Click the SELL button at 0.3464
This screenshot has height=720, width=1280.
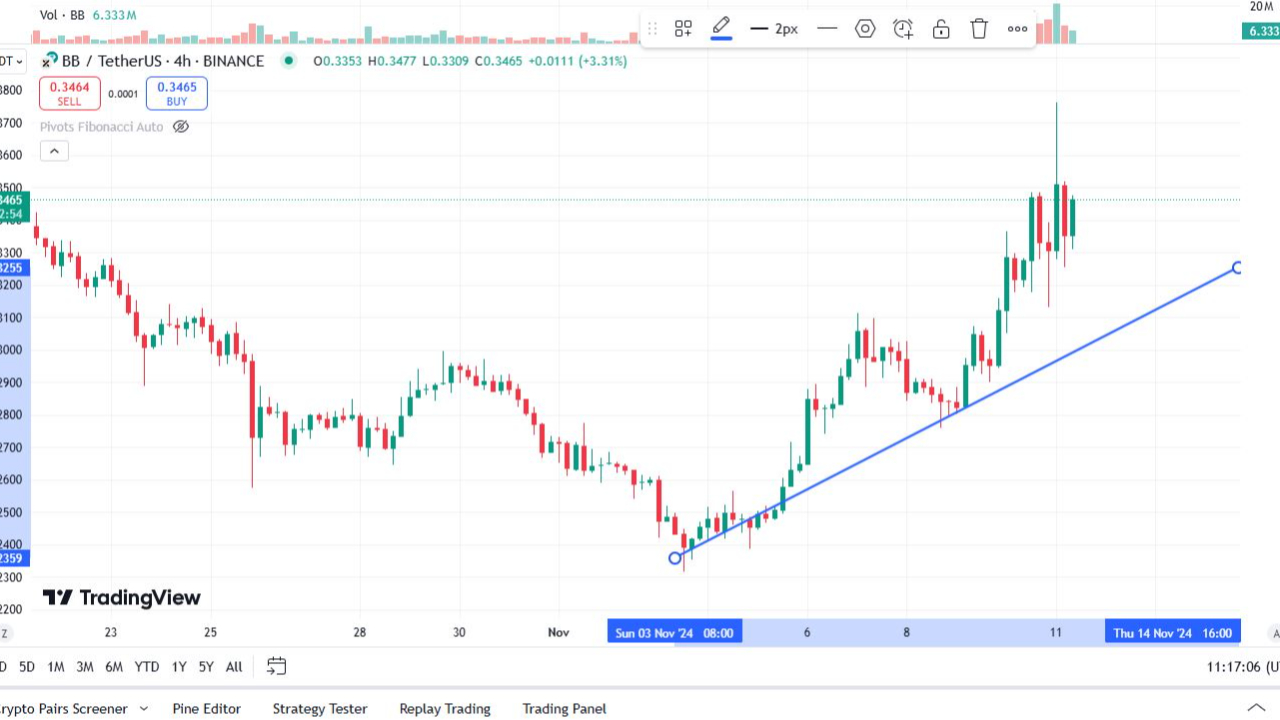[69, 92]
